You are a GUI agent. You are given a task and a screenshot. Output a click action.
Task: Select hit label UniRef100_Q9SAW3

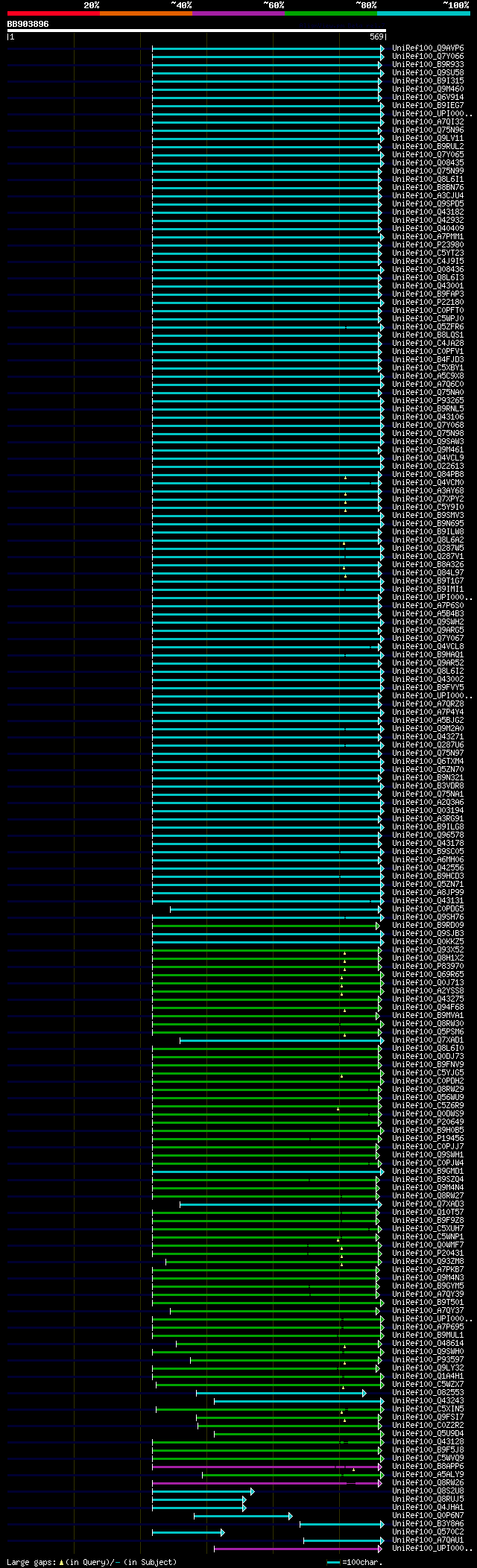(428, 442)
